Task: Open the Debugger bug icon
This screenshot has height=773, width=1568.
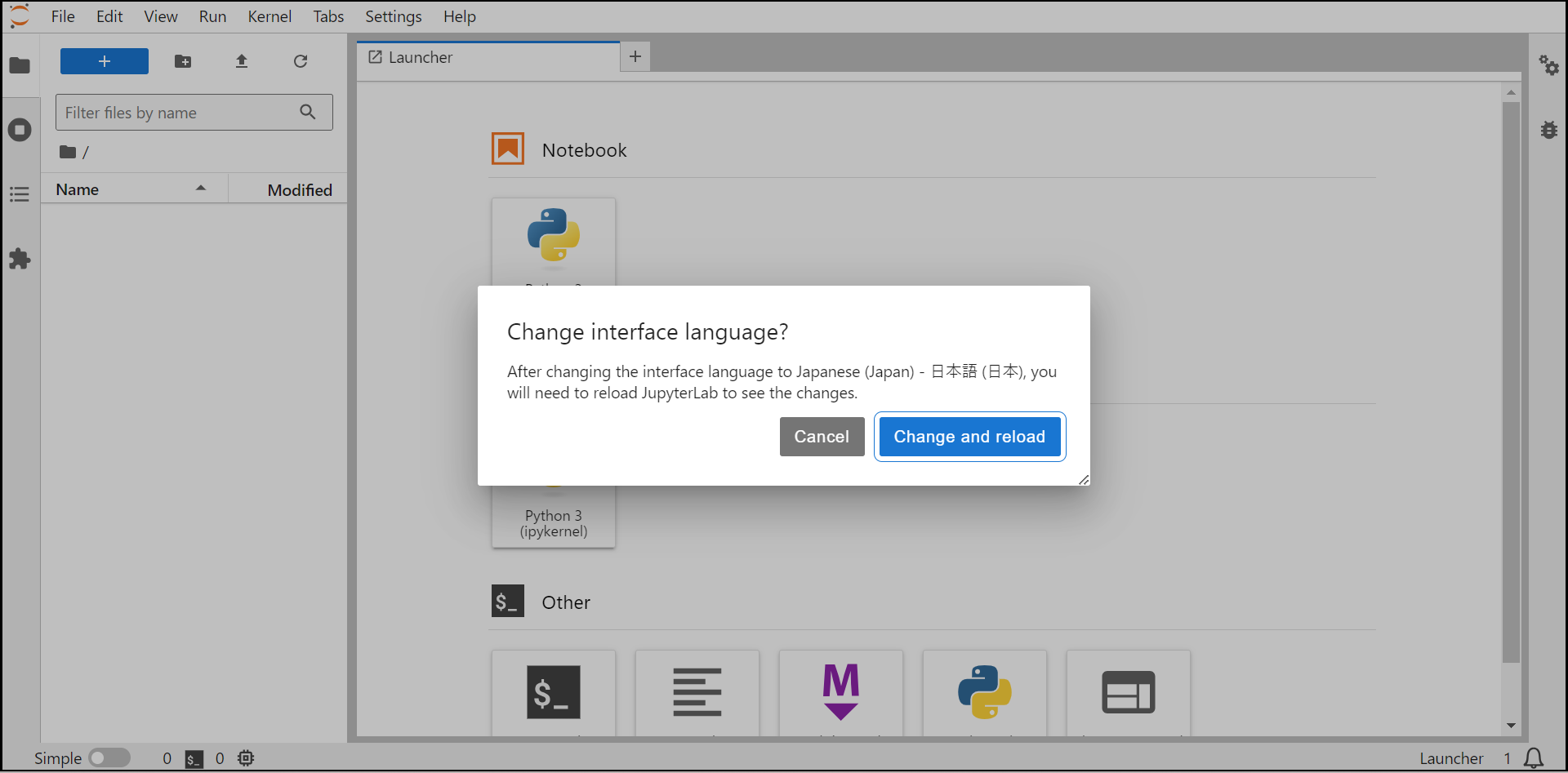Action: coord(1548,130)
